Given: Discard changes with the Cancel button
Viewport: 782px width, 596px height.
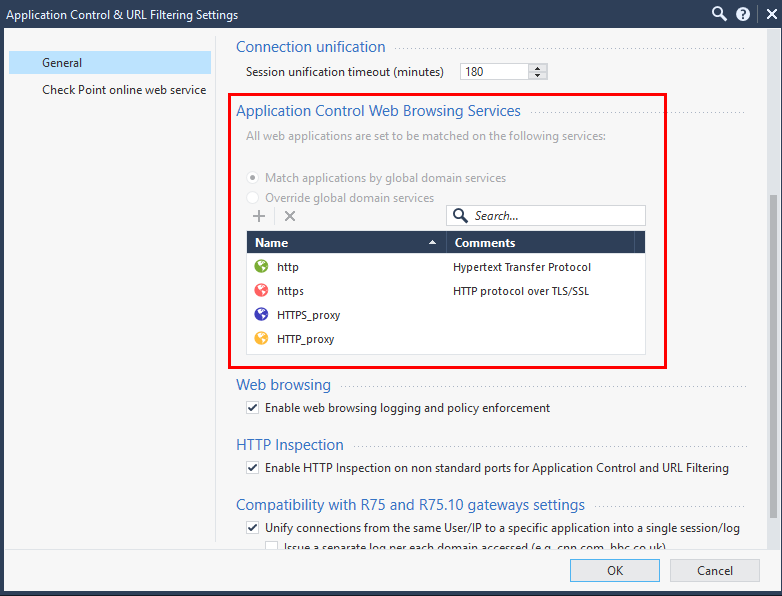Looking at the screenshot, I should pyautogui.click(x=715, y=571).
